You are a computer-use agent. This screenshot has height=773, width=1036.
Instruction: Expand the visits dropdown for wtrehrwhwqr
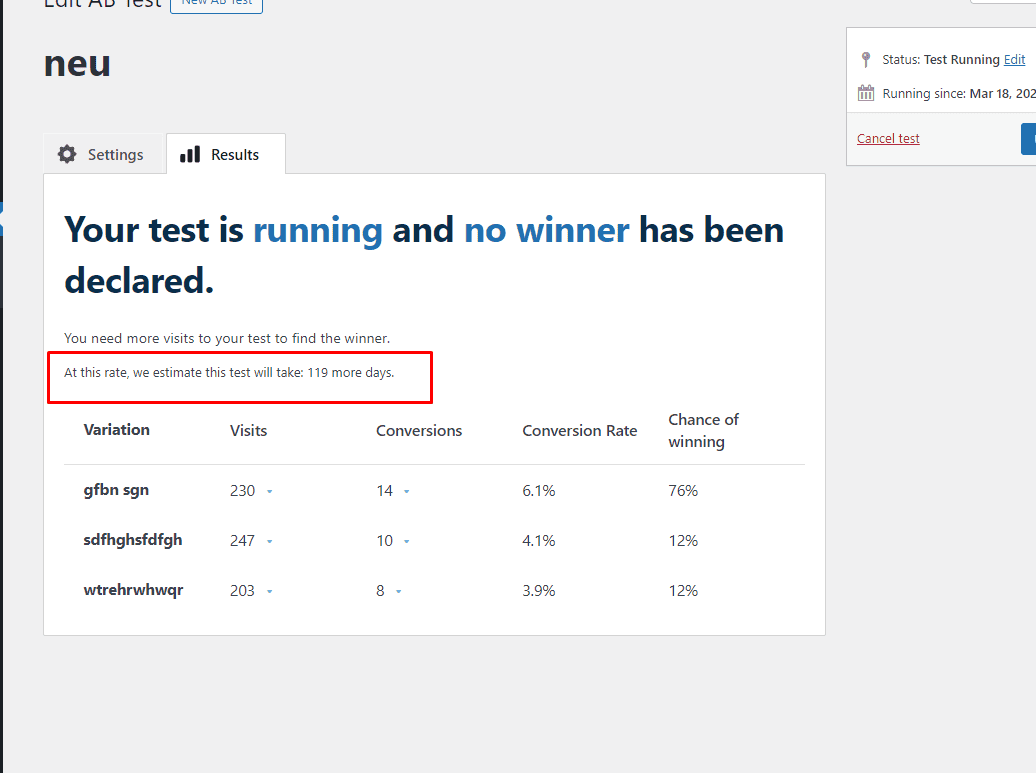270,591
